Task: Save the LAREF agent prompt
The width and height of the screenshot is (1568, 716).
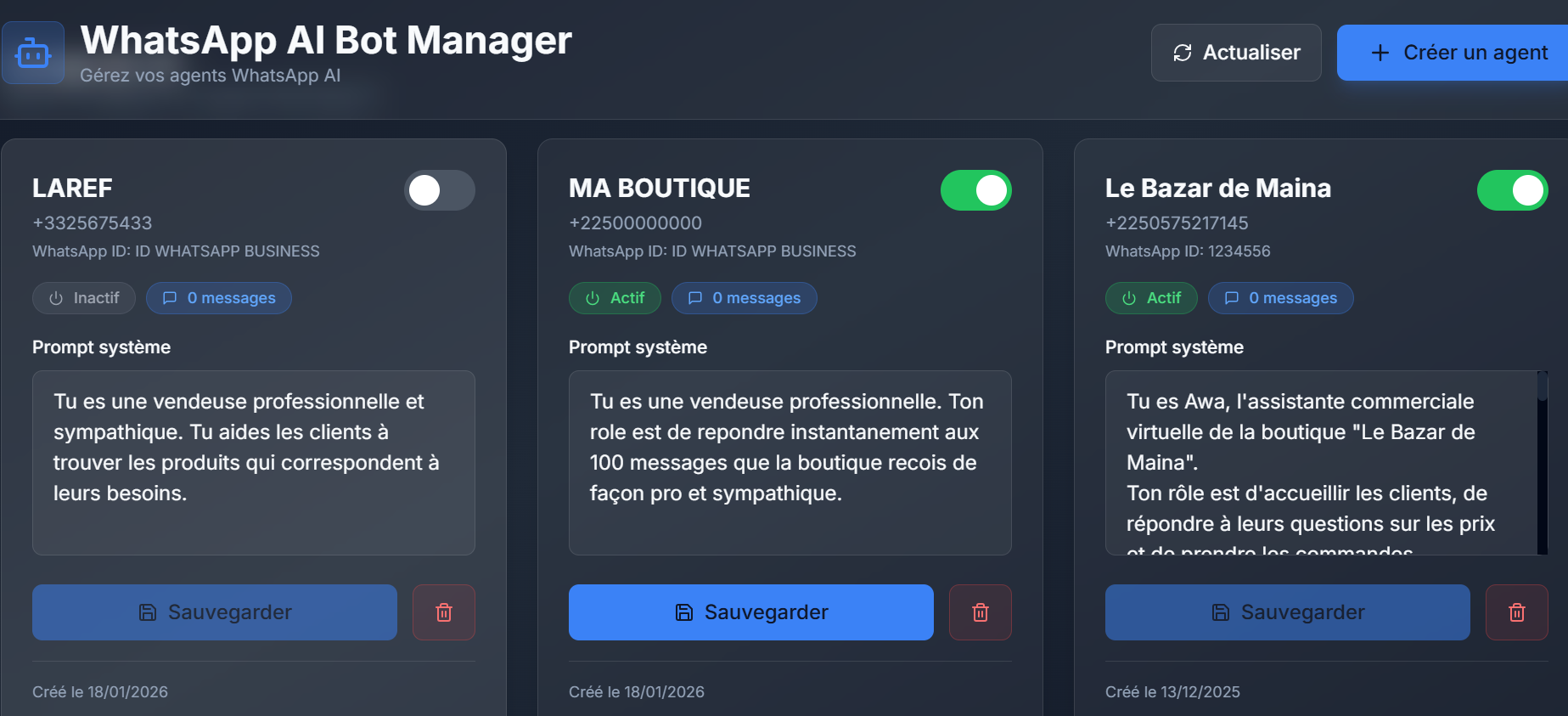Action: (215, 612)
